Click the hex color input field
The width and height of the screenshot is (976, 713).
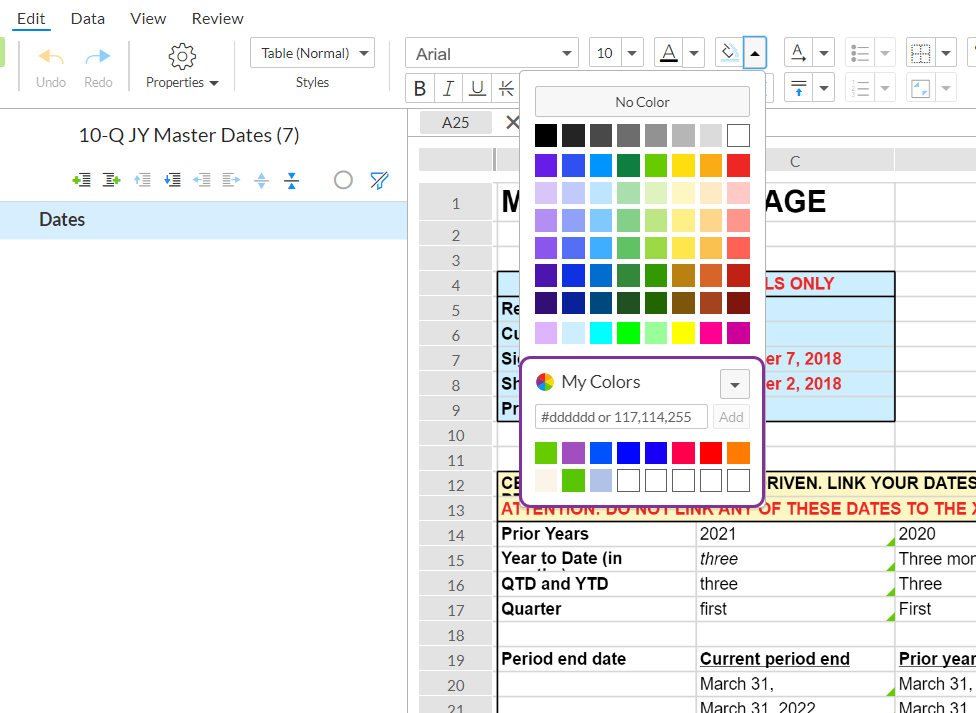tap(621, 417)
